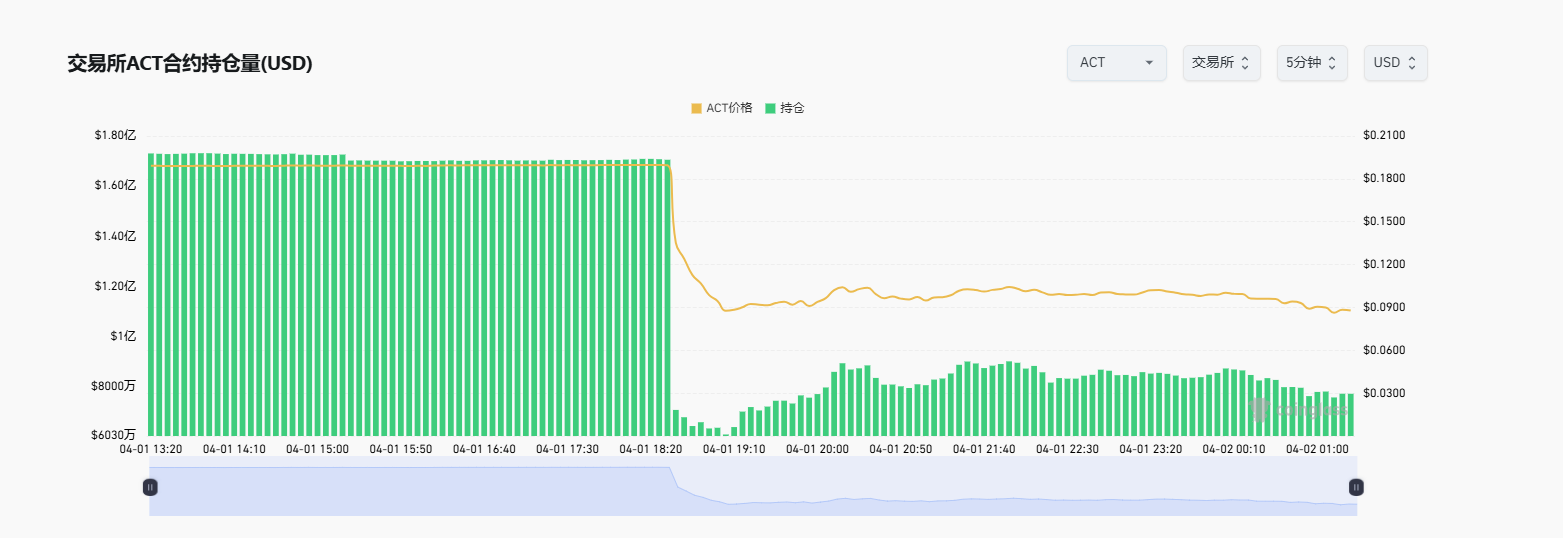Click the caret arrow in ACT selector
This screenshot has width=1563, height=538.
tap(1149, 63)
